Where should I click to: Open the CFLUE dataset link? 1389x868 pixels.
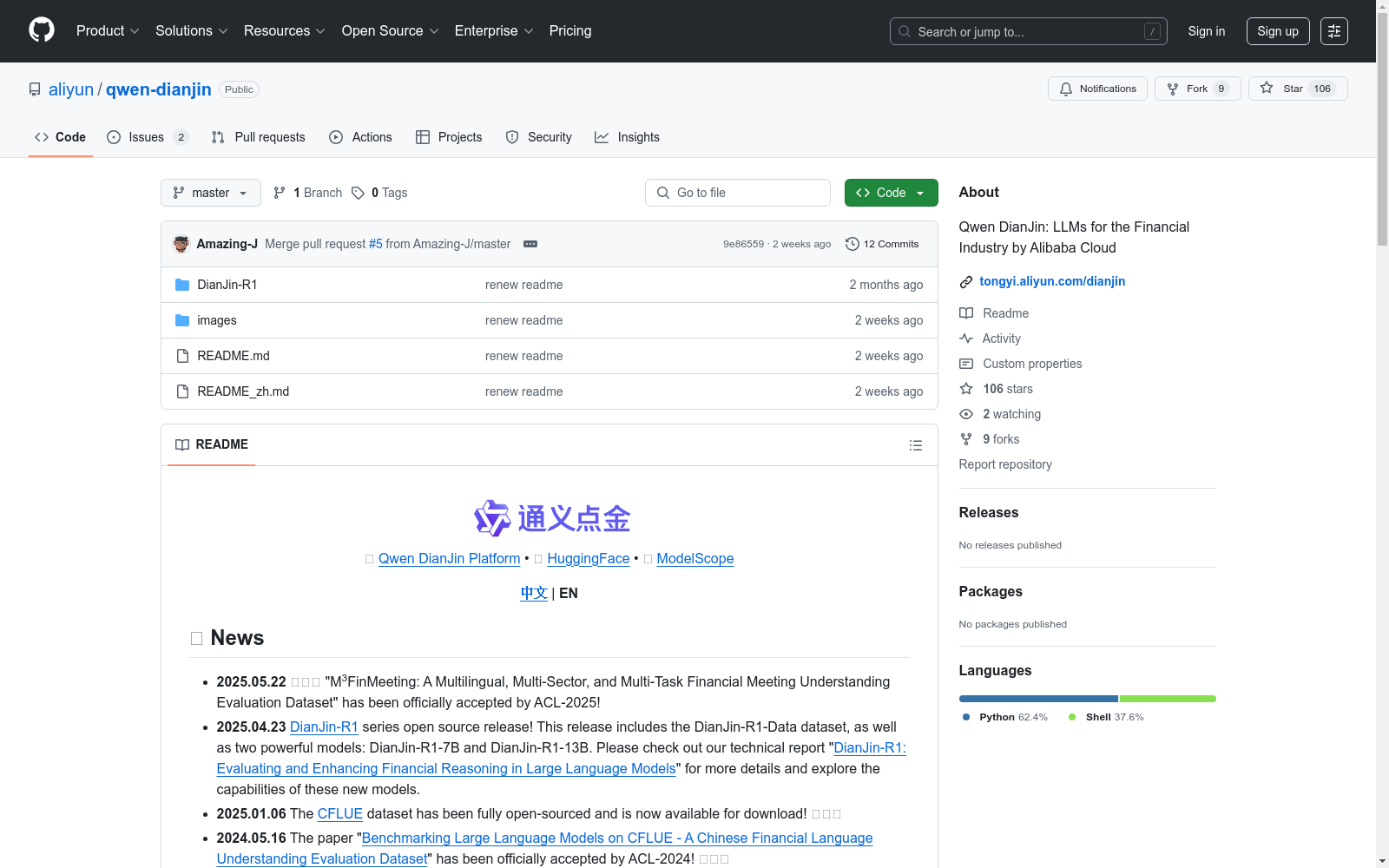click(x=340, y=814)
